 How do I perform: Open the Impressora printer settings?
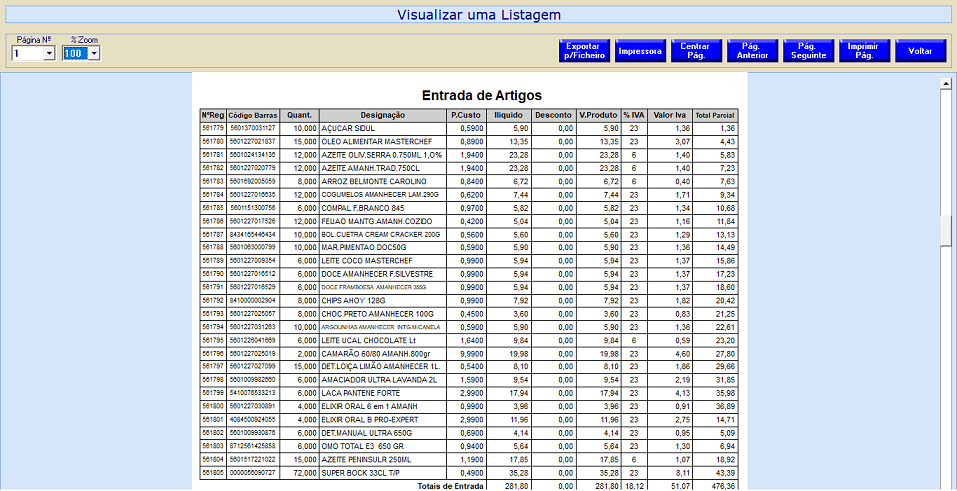[x=640, y=51]
